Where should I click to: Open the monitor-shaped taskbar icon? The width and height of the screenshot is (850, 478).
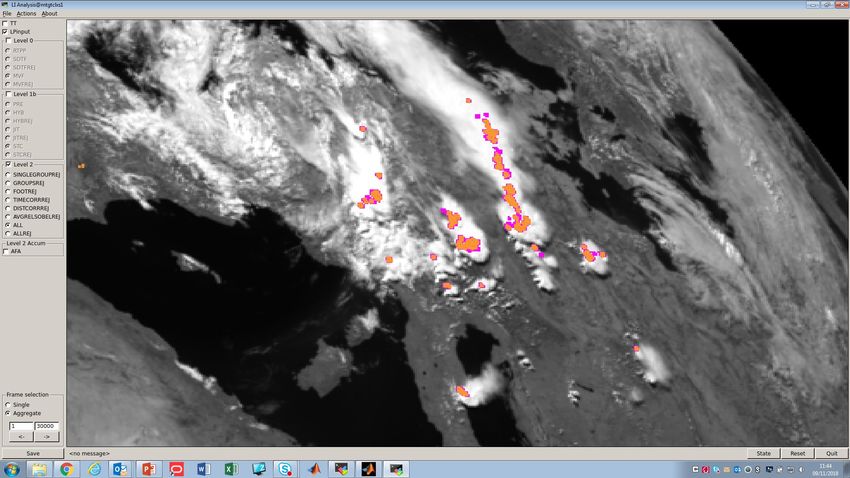259,469
